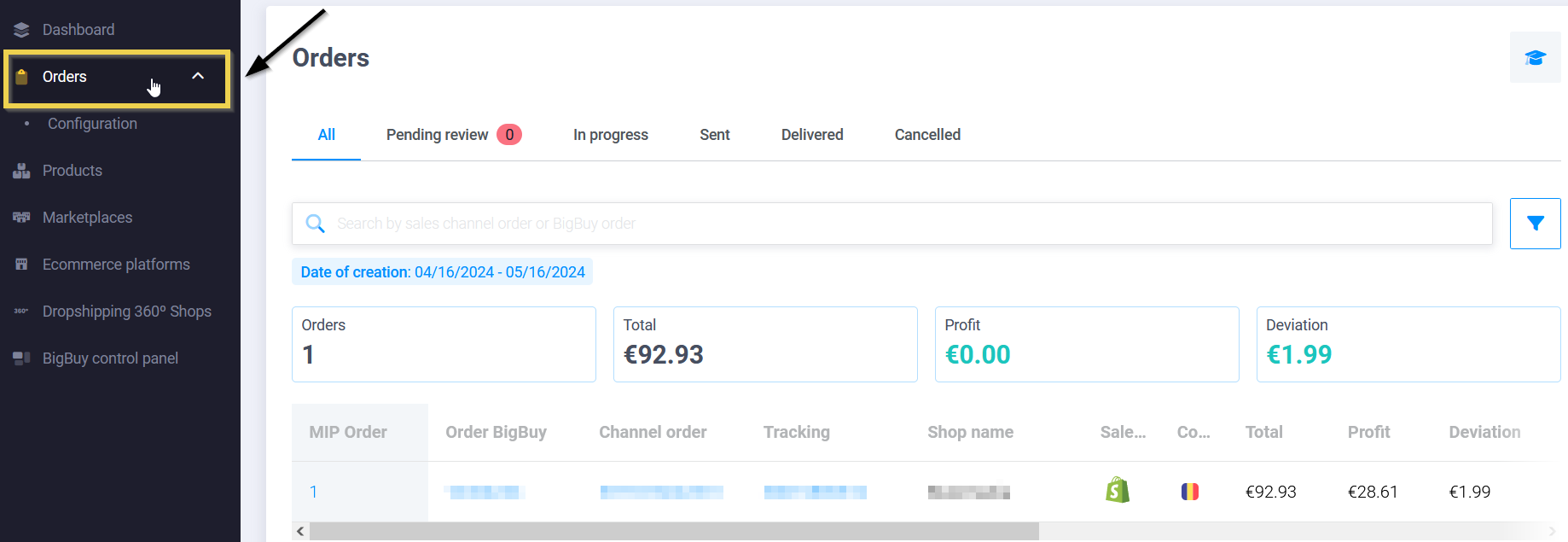
Task: Click the Date of creation filter chip
Action: (x=442, y=272)
